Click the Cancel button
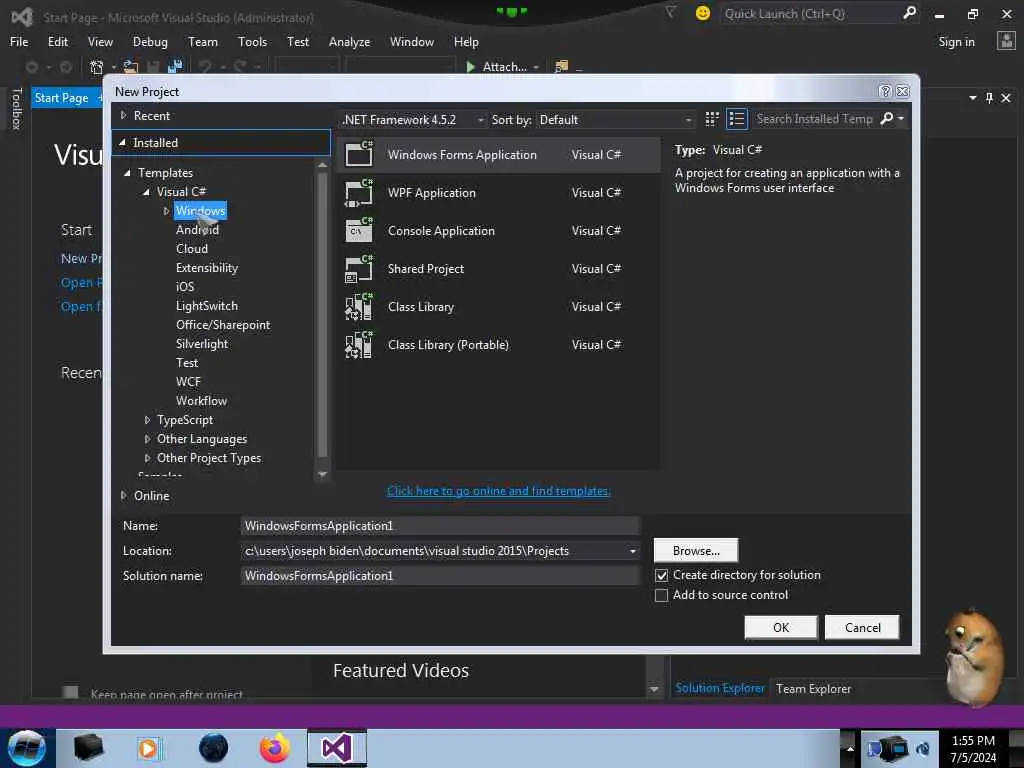The height and width of the screenshot is (768, 1024). tap(862, 628)
